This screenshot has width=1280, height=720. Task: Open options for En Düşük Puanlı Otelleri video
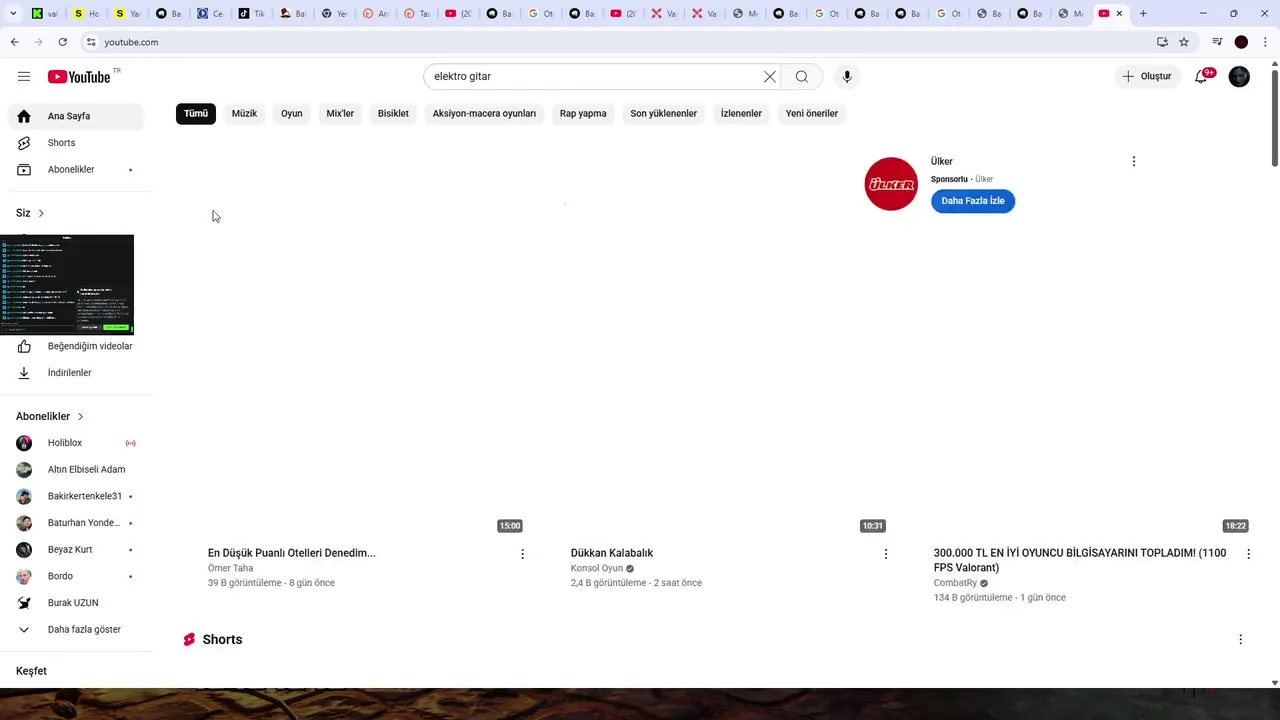pos(522,553)
